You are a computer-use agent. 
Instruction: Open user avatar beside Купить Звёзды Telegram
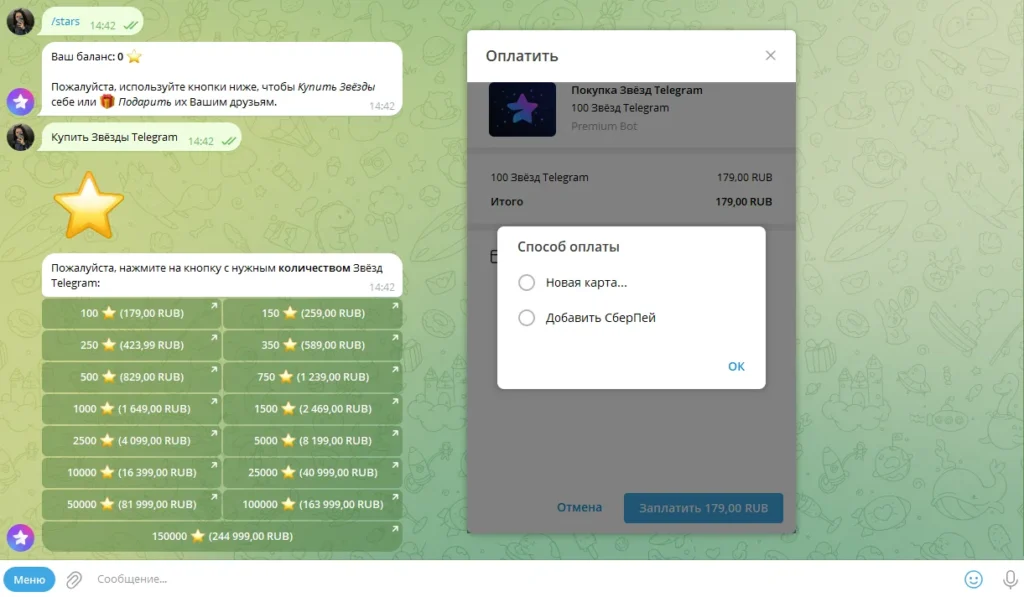[20, 137]
